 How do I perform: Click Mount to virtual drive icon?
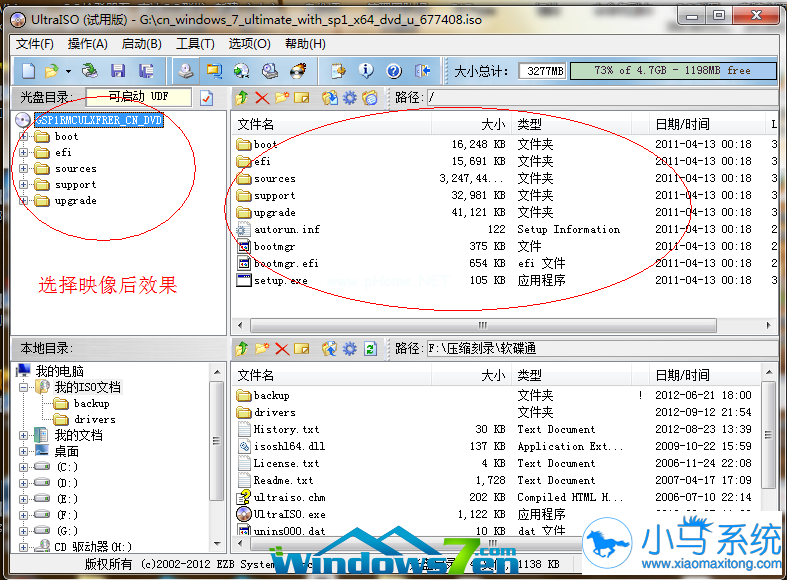(270, 71)
